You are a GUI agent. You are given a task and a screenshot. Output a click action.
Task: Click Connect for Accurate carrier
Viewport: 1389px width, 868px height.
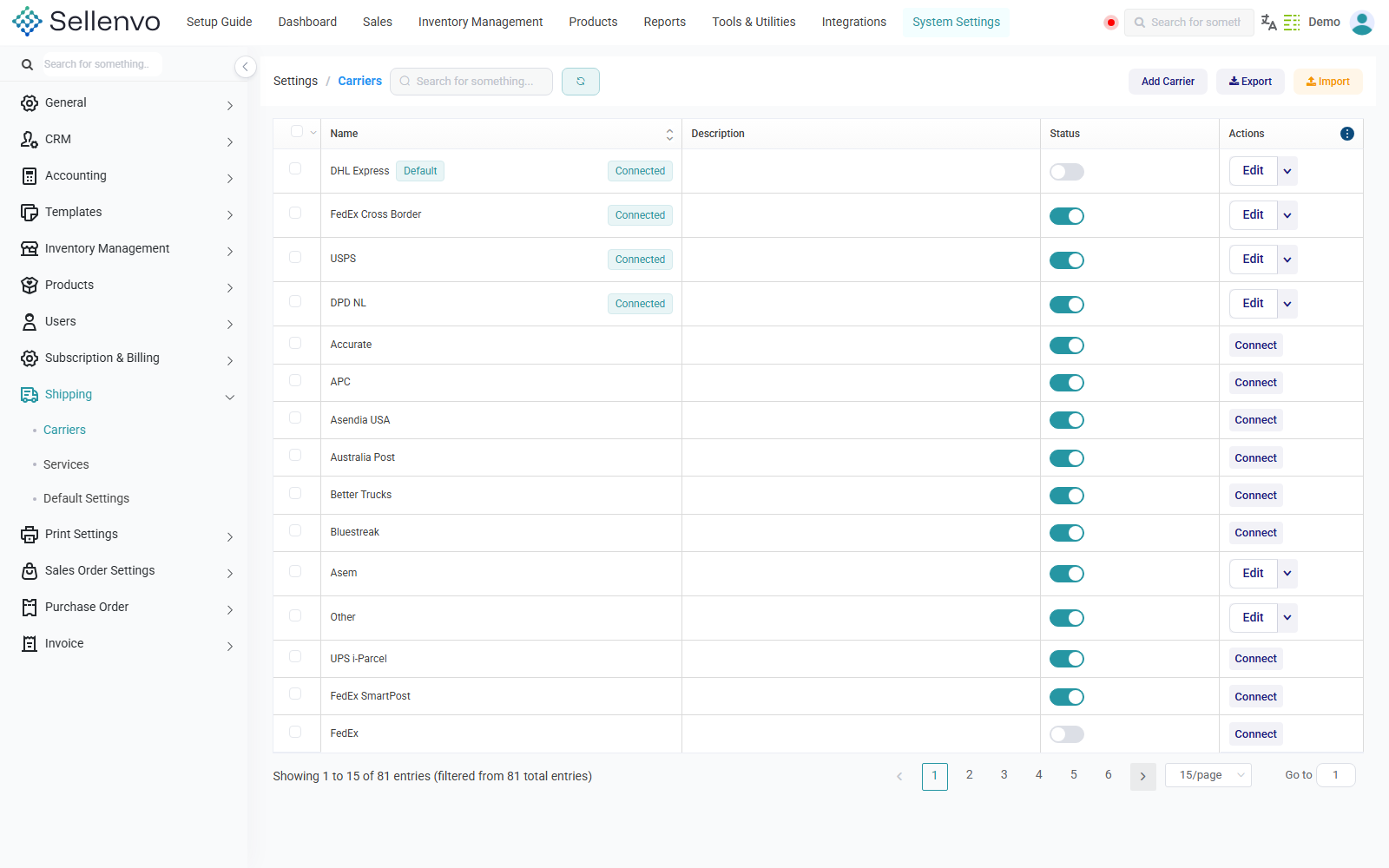[1255, 345]
